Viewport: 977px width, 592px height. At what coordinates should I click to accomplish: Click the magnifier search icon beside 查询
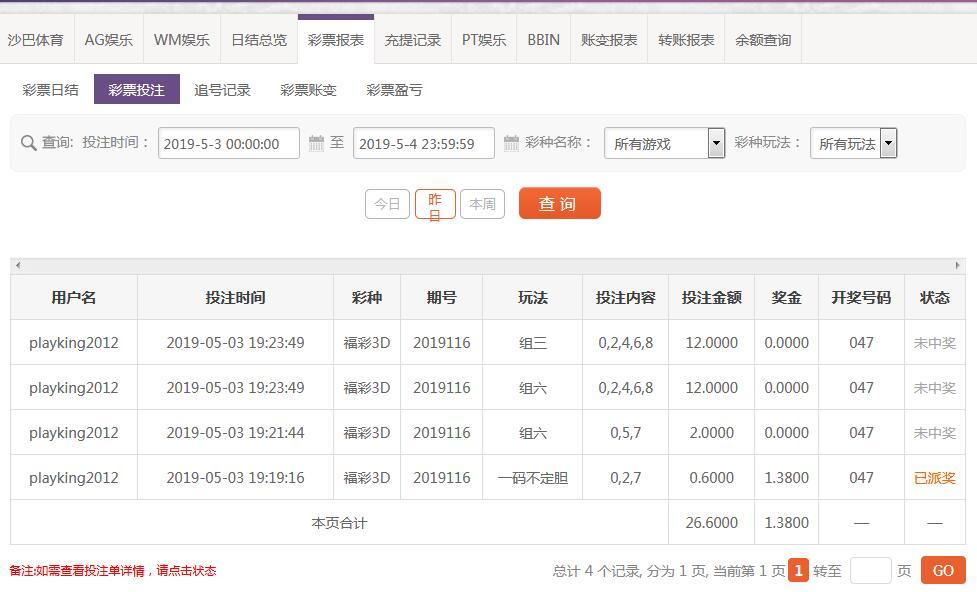pyautogui.click(x=28, y=143)
